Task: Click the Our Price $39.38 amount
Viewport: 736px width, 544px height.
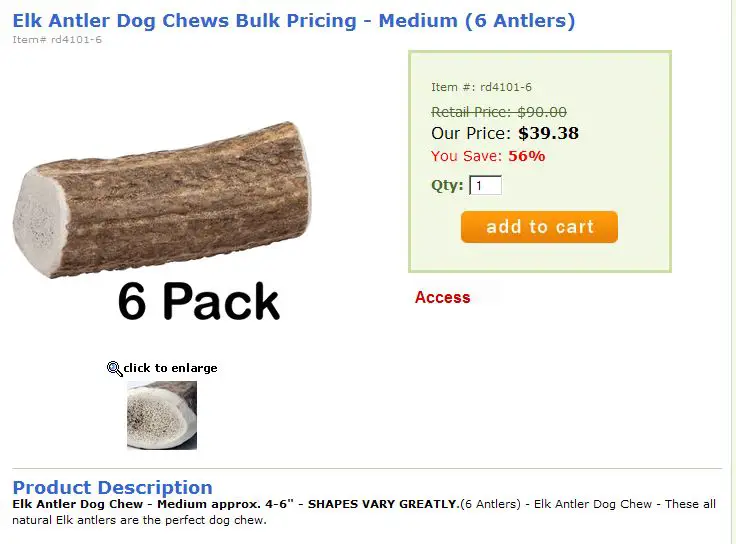Action: coord(548,133)
